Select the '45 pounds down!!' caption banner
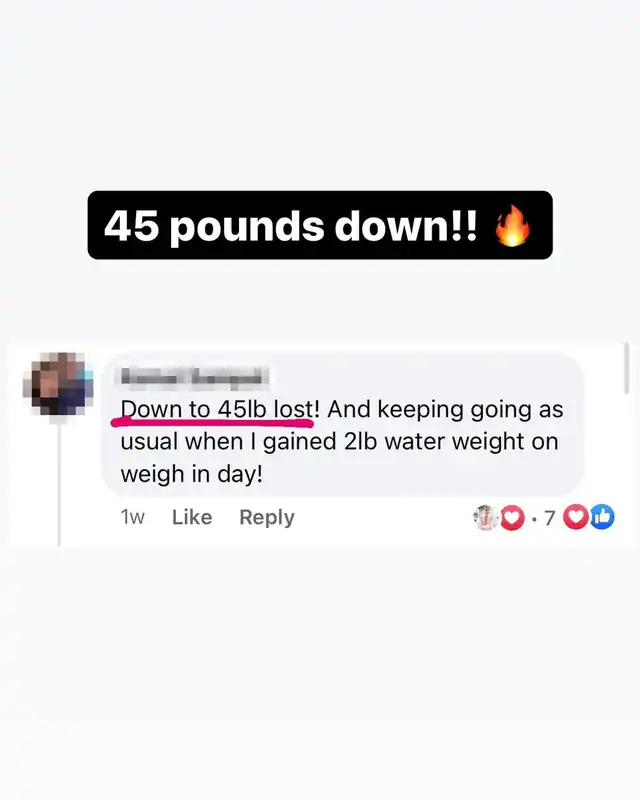Image resolution: width=640 pixels, height=800 pixels. pyautogui.click(x=320, y=225)
